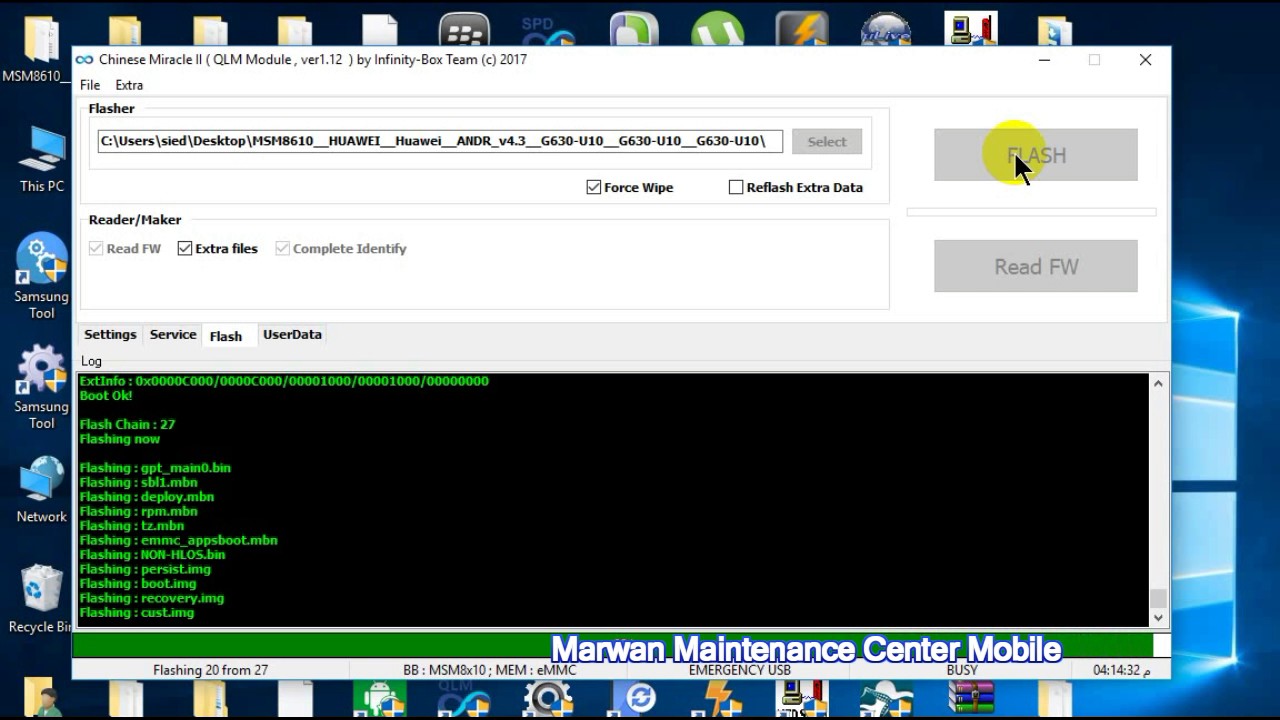Click the Log label above console
Viewport: 1280px width, 720px height.
[91, 361]
